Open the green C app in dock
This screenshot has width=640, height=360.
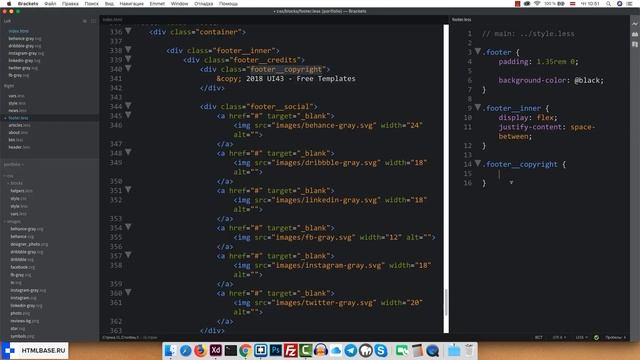[x=305, y=351]
